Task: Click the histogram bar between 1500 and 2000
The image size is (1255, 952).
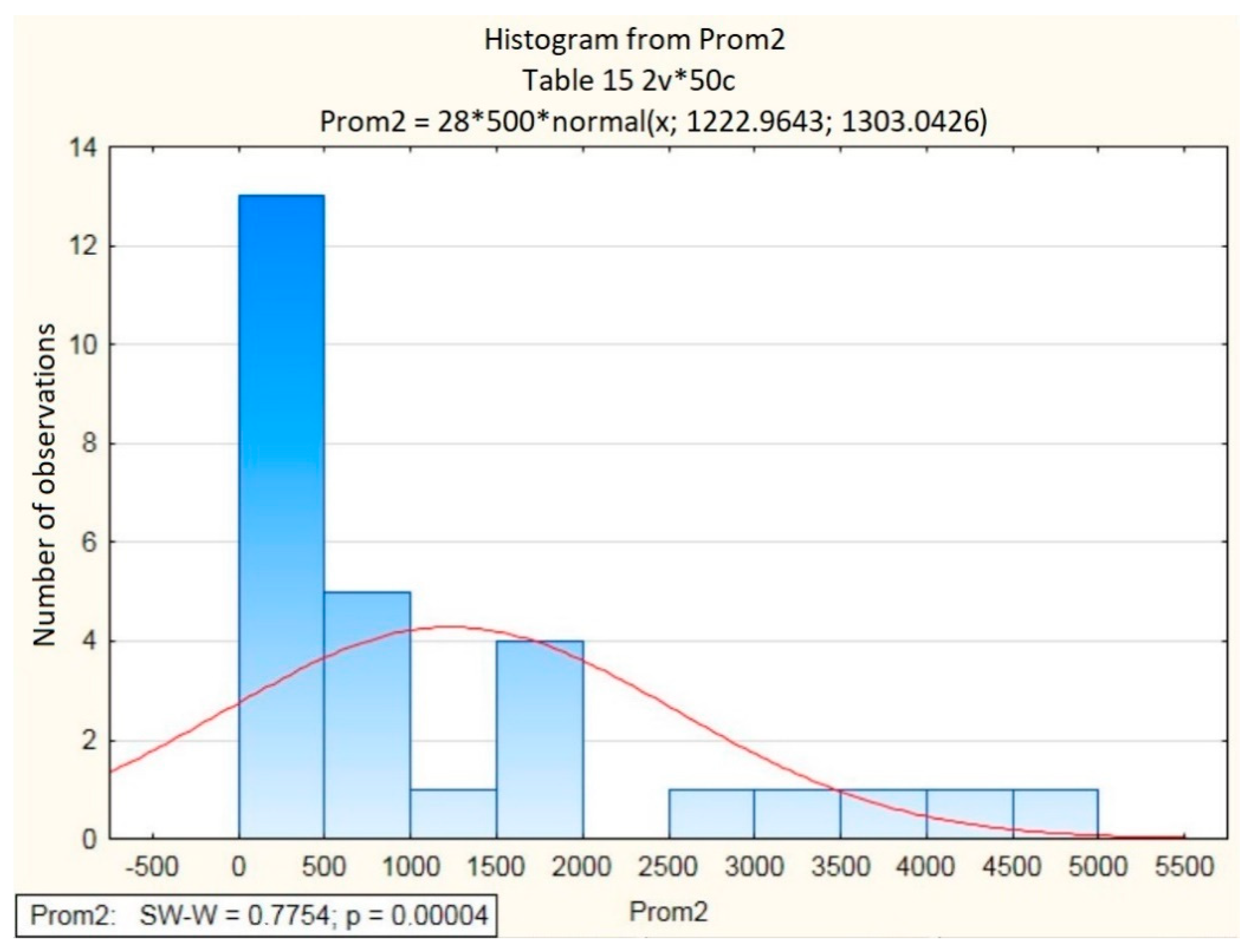Action: (x=539, y=739)
